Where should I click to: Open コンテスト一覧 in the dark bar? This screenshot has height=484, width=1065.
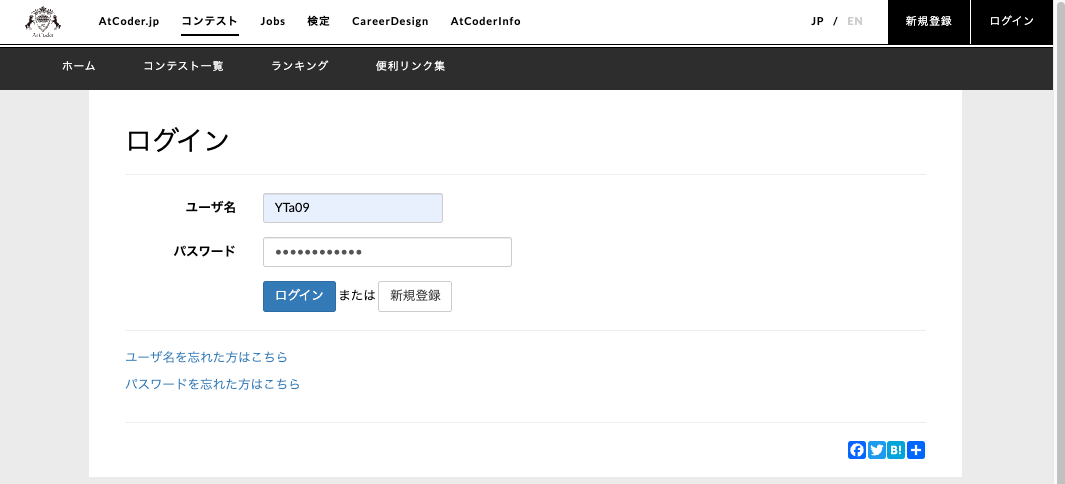click(x=183, y=66)
